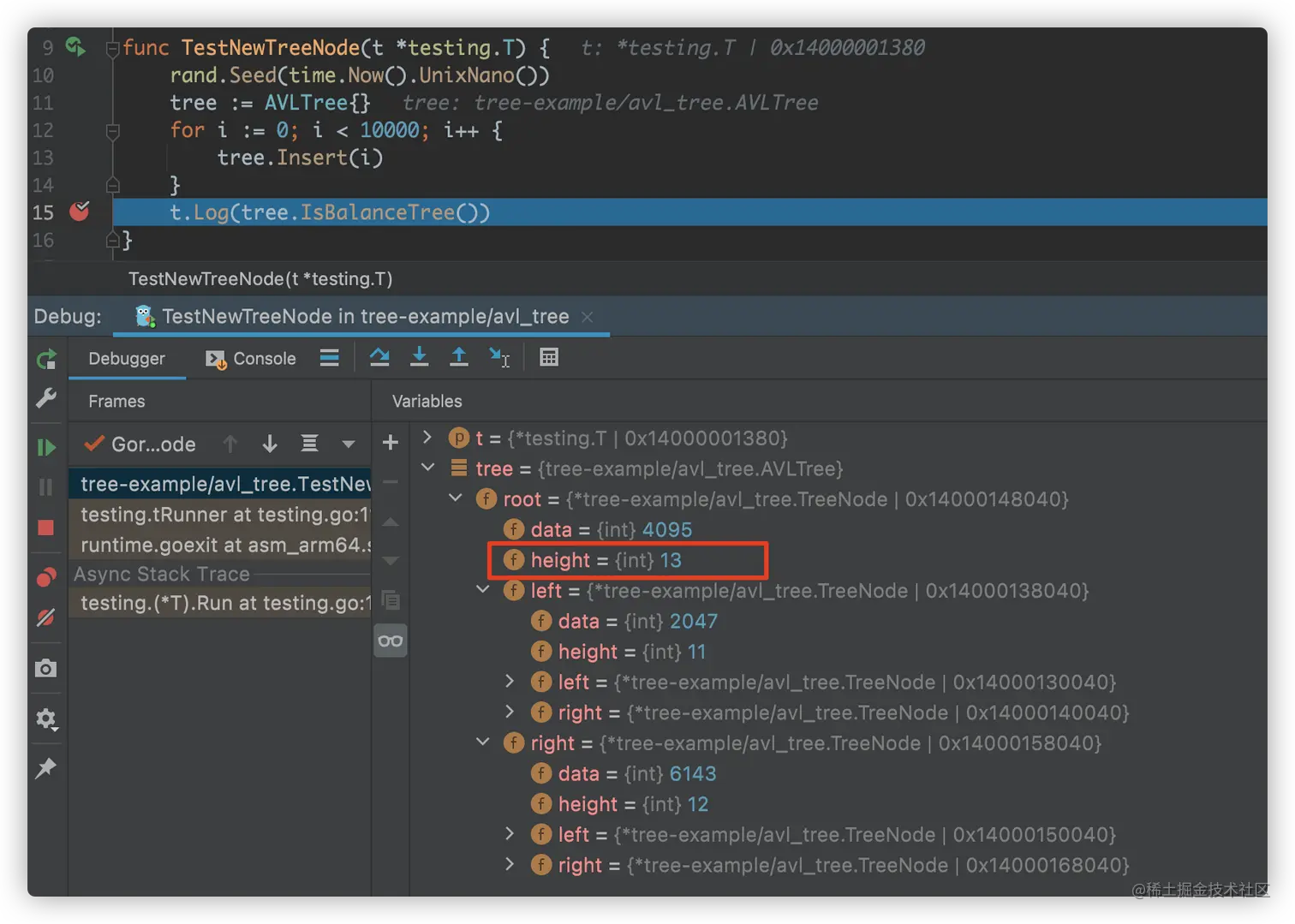Open the debug panel gear settings
The width and height of the screenshot is (1295, 924).
coord(46,718)
